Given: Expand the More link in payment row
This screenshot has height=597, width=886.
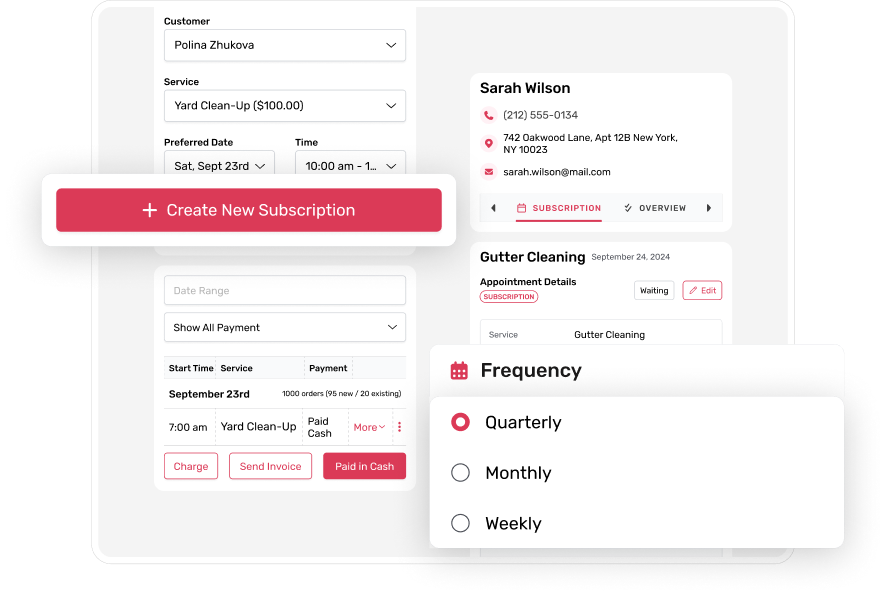Looking at the screenshot, I should click(369, 427).
